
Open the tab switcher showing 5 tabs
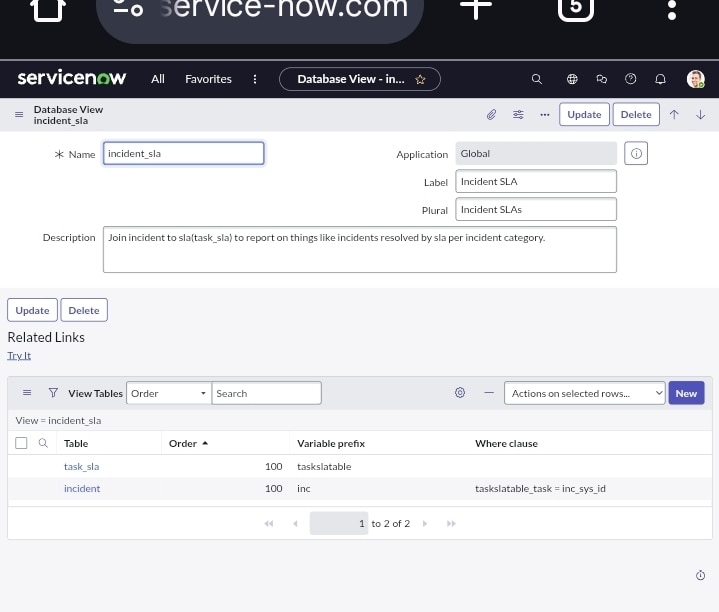click(575, 8)
